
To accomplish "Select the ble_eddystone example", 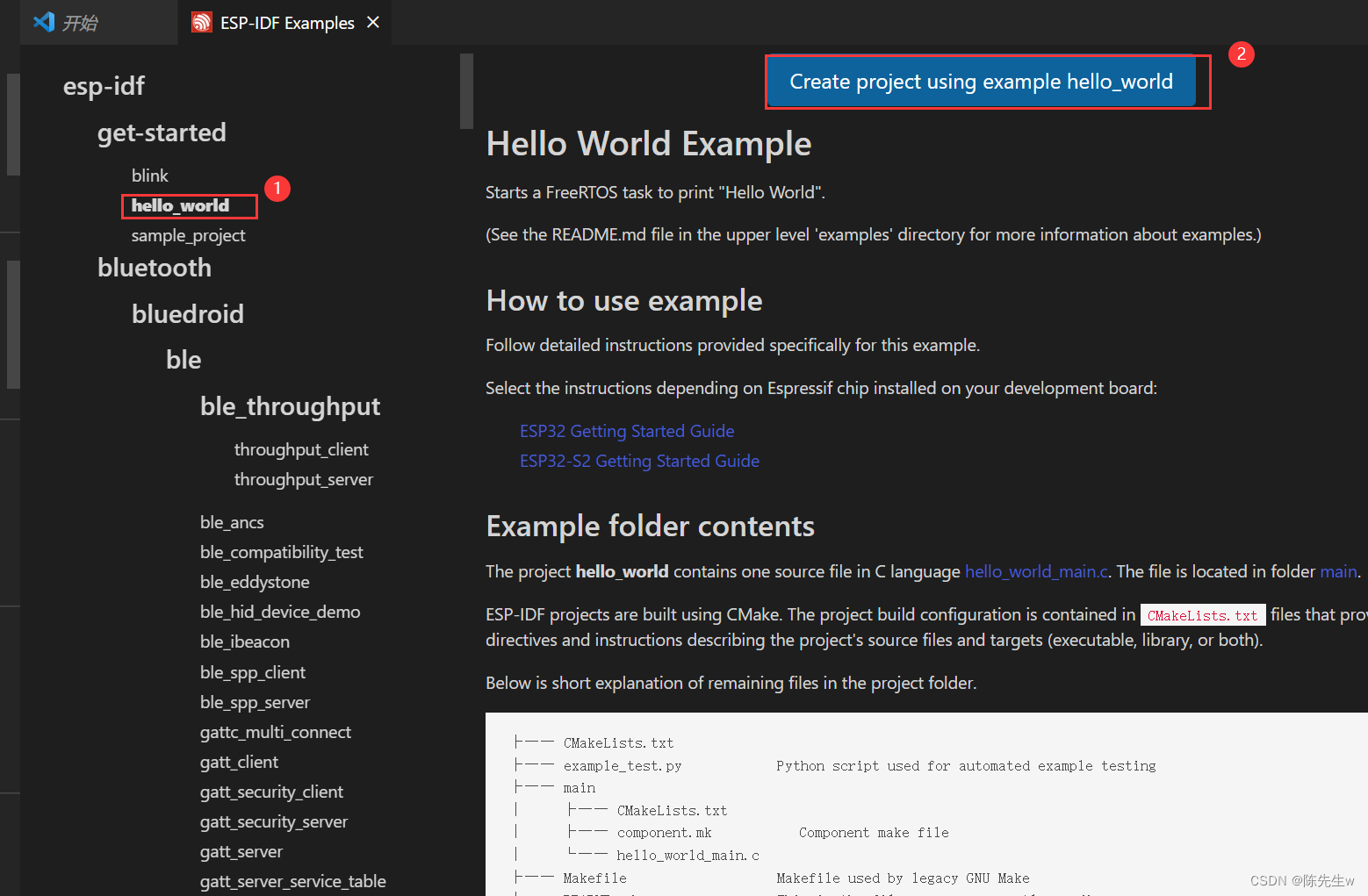I will [255, 582].
